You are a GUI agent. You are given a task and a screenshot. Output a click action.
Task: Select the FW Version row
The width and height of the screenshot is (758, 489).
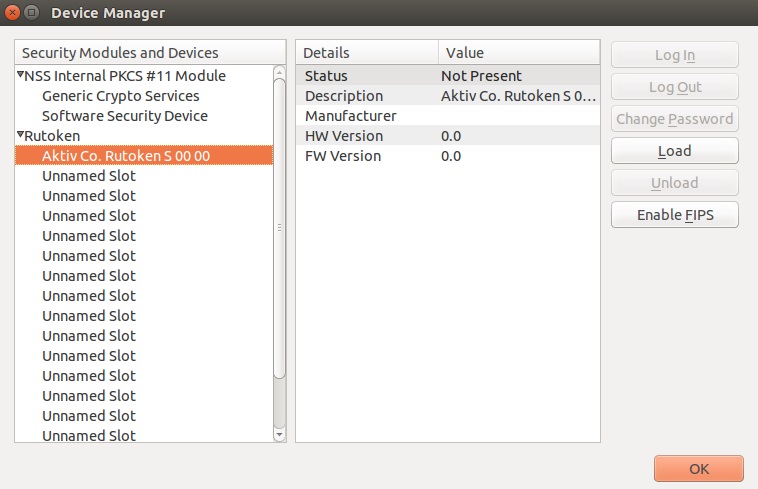click(x=447, y=156)
